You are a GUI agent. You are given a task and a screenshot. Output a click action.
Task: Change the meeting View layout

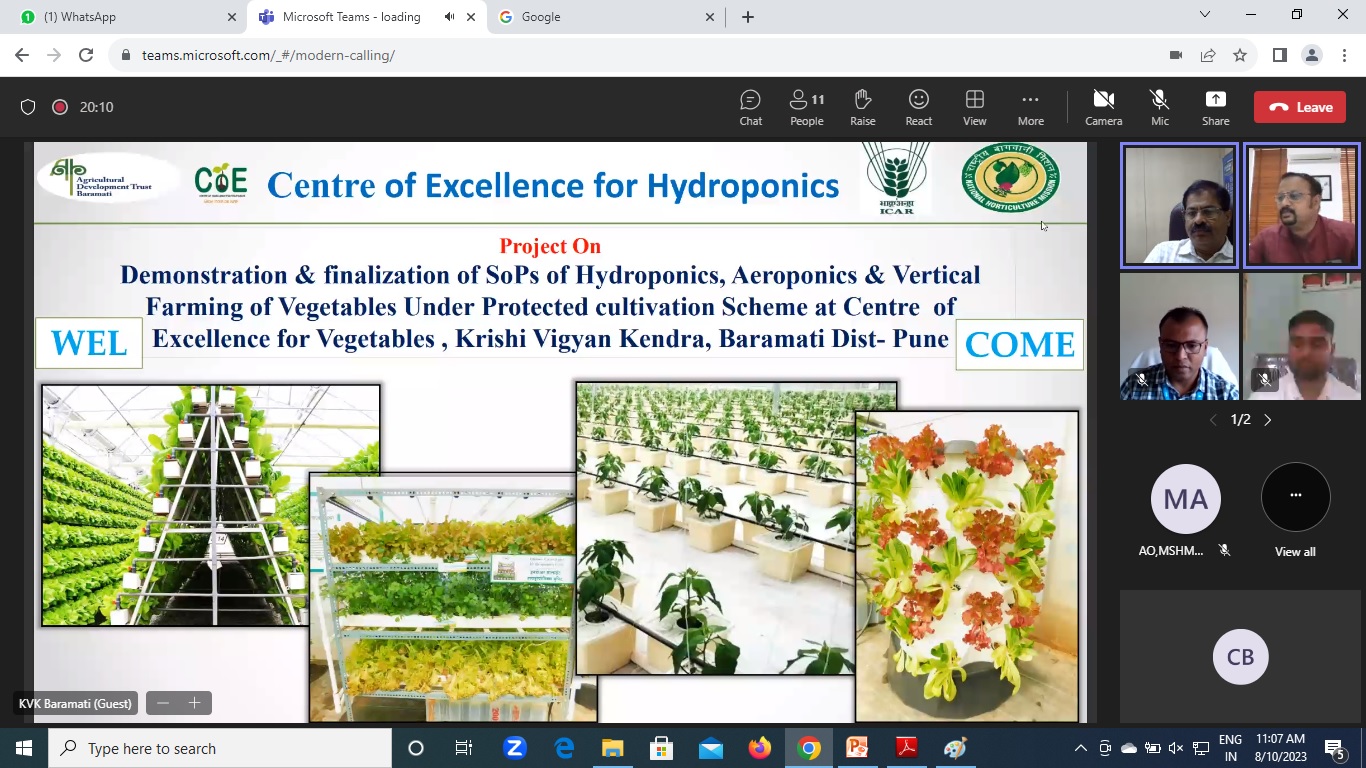[974, 107]
